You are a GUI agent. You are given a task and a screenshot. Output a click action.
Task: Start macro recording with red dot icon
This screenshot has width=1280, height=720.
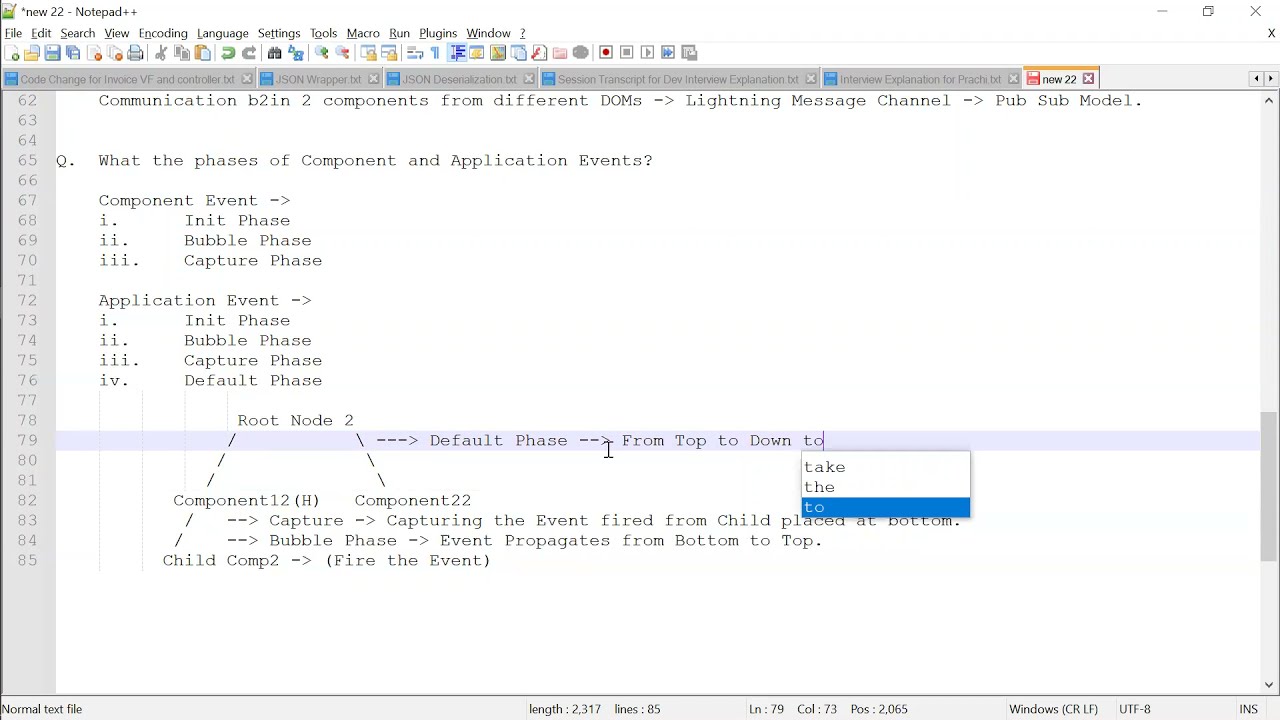point(606,53)
